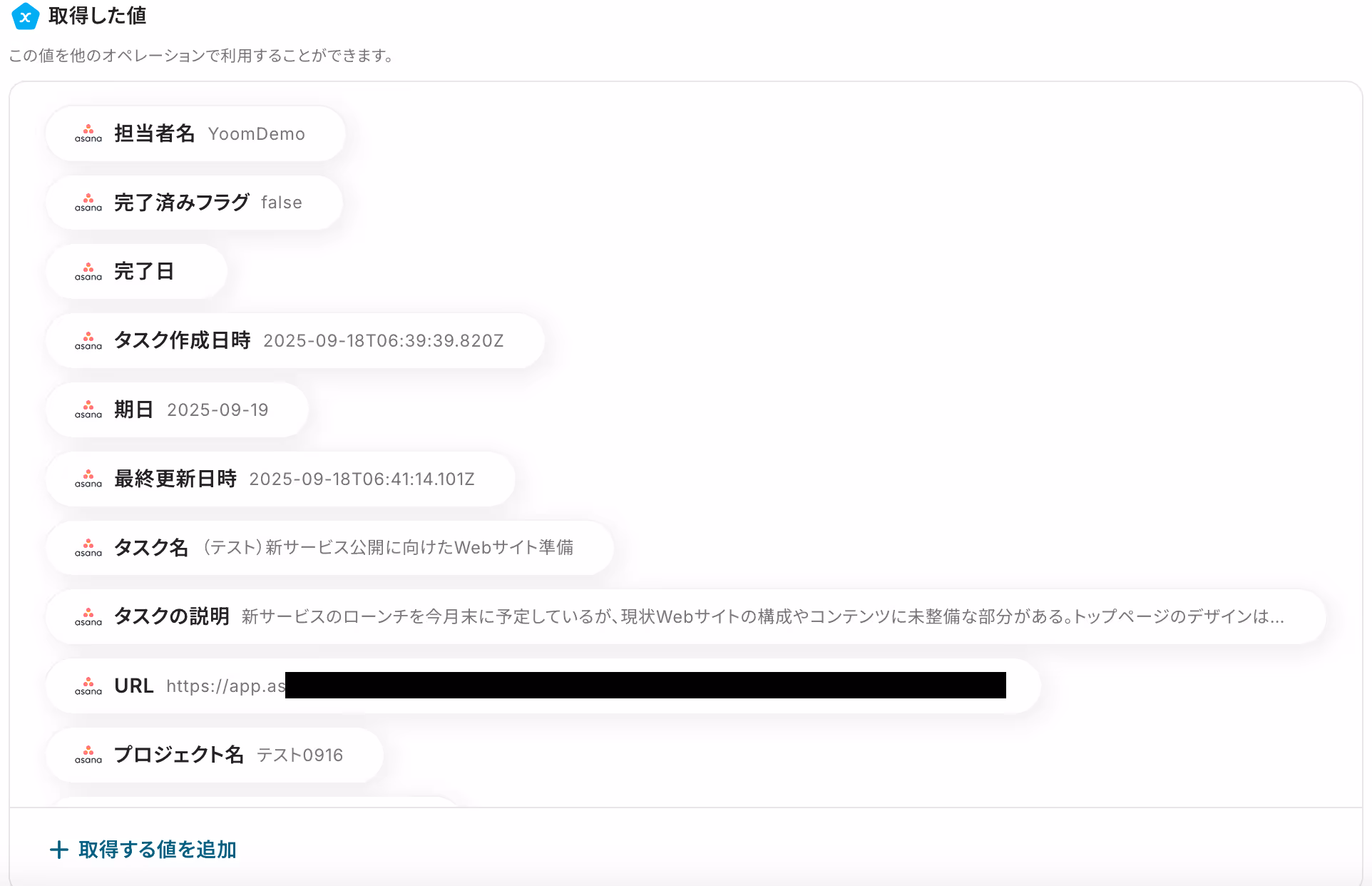1372x886 pixels.
Task: Select the 担当者名 YoomDemo value chip
Action: tap(195, 133)
